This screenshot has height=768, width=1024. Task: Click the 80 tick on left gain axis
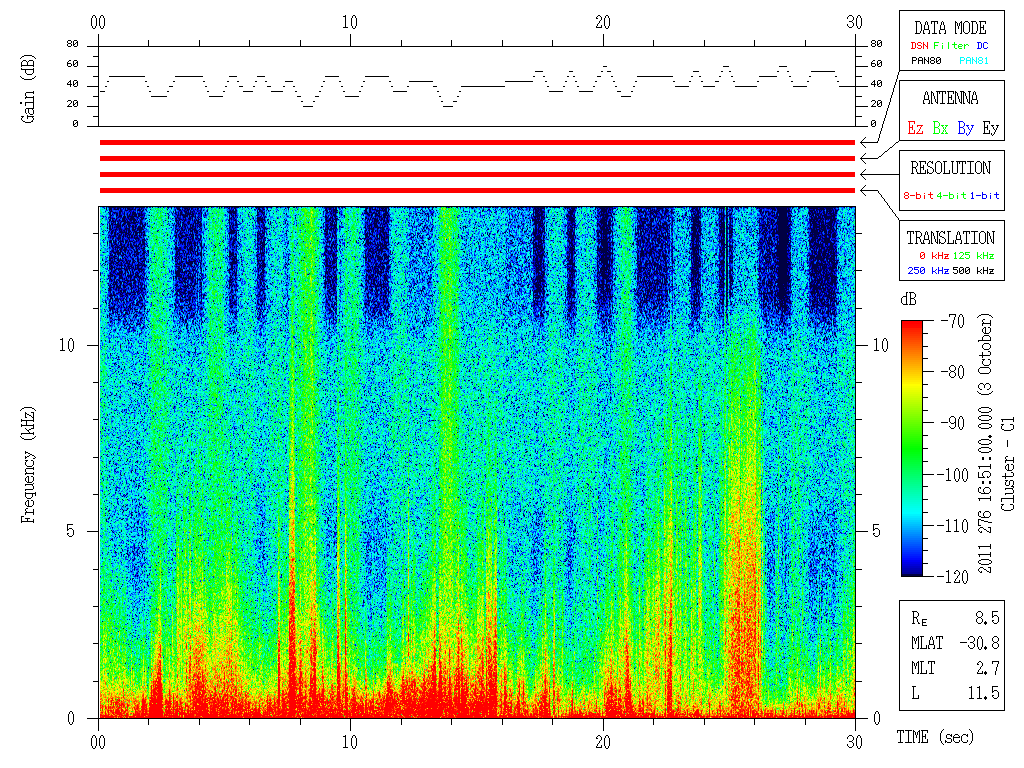72,44
